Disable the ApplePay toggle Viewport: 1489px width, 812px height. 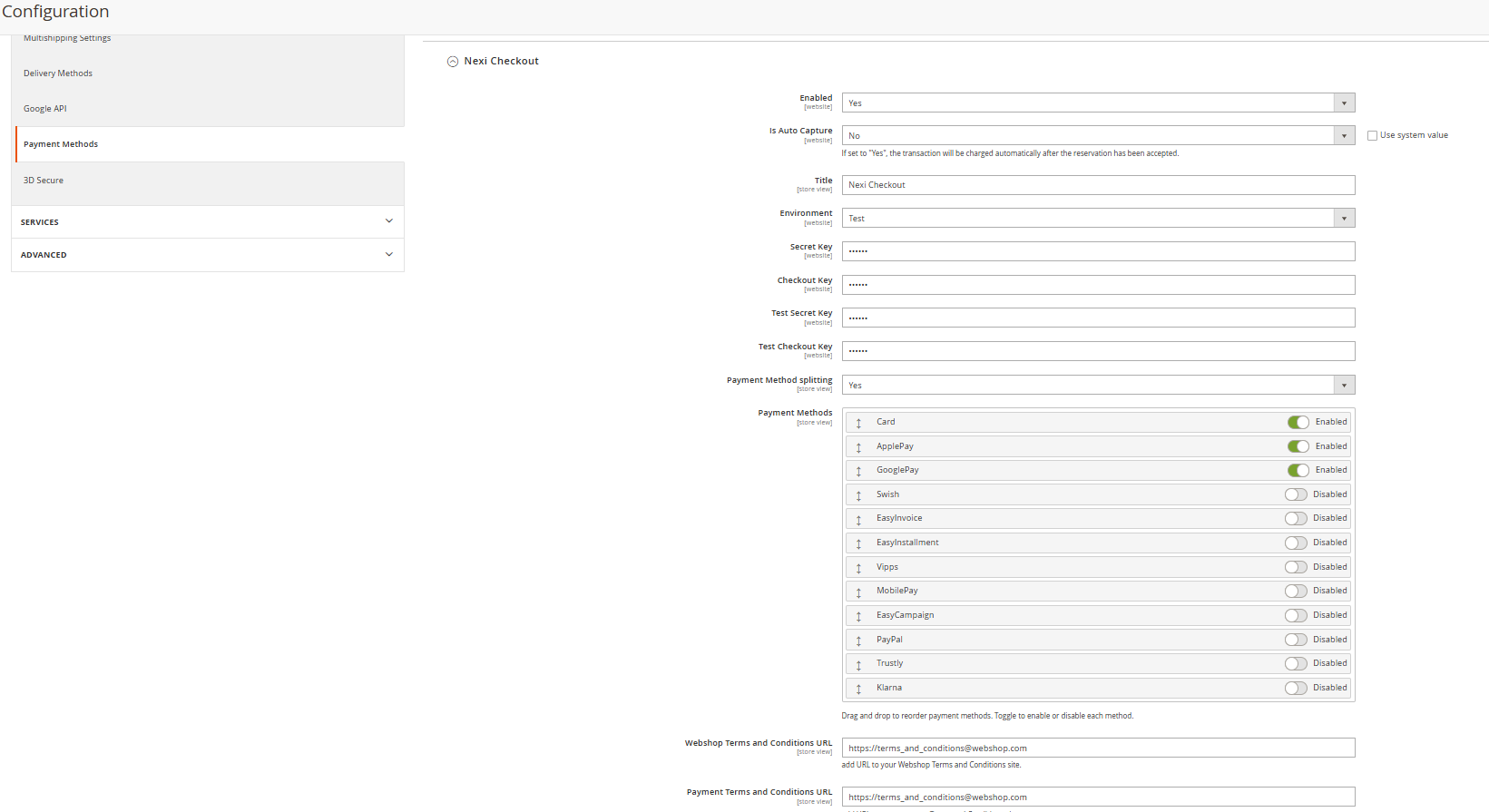coord(1298,446)
